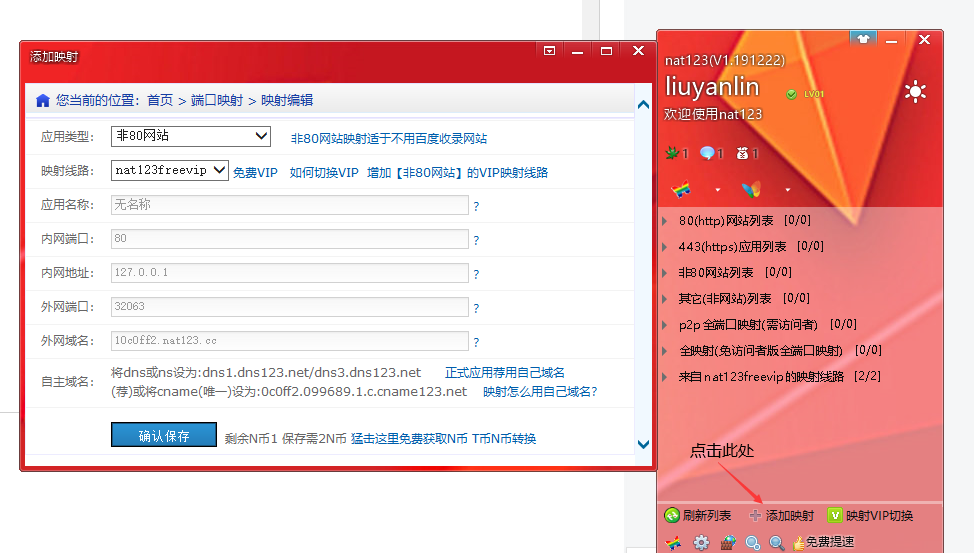Click the 应用名称 input field
This screenshot has height=553, width=974.
(x=289, y=205)
